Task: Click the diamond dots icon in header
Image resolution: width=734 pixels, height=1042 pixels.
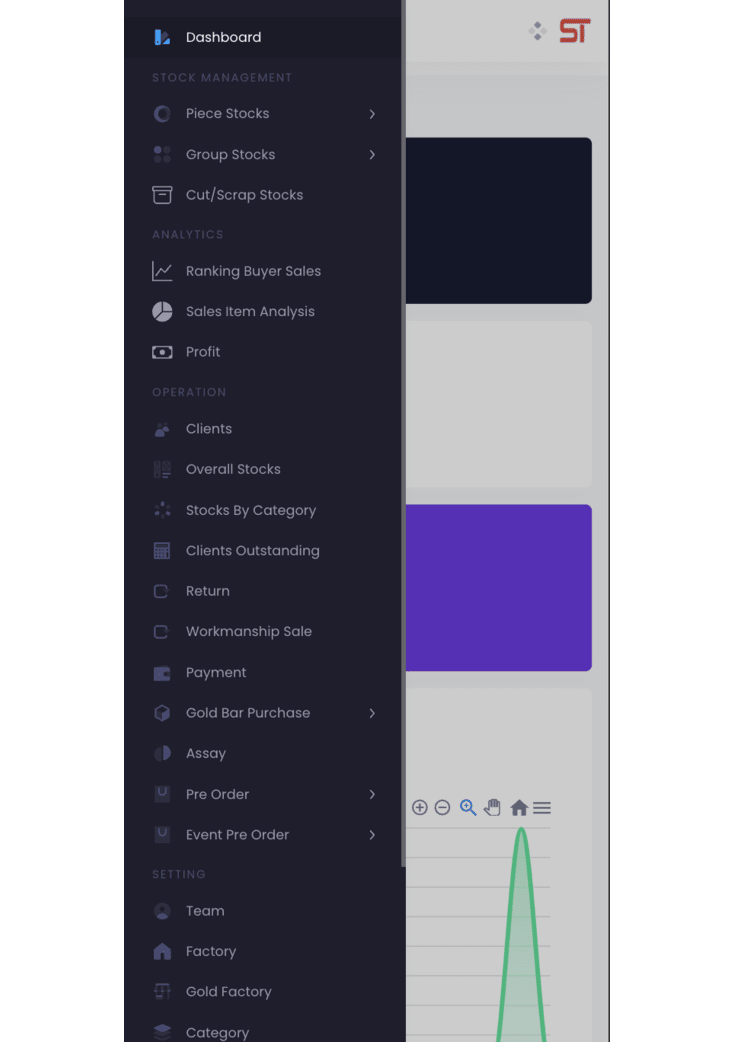Action: (538, 32)
